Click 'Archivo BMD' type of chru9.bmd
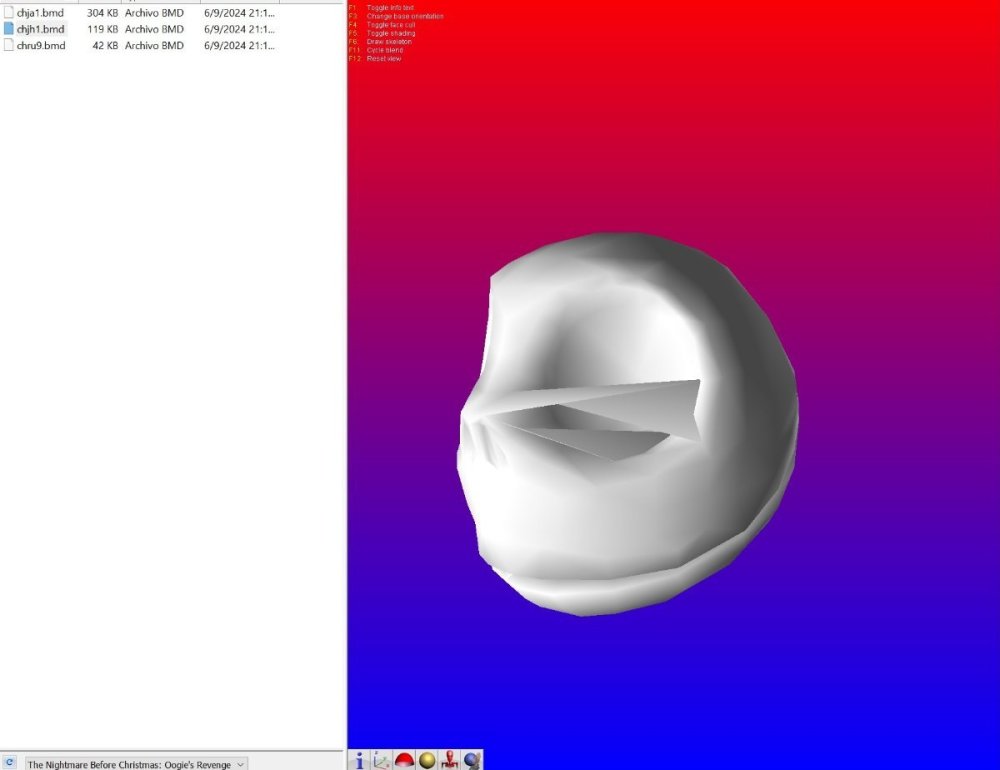The width and height of the screenshot is (1000, 770). coord(154,45)
